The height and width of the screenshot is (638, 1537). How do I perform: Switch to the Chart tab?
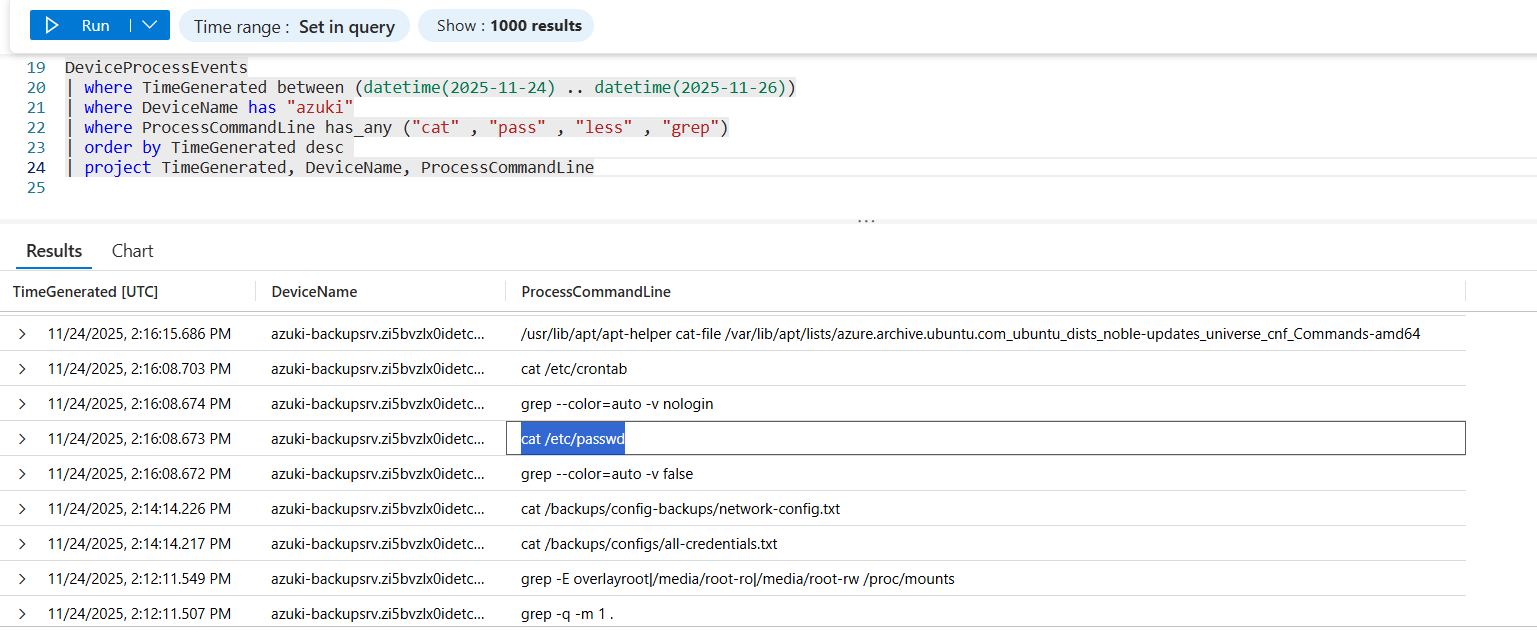(133, 251)
